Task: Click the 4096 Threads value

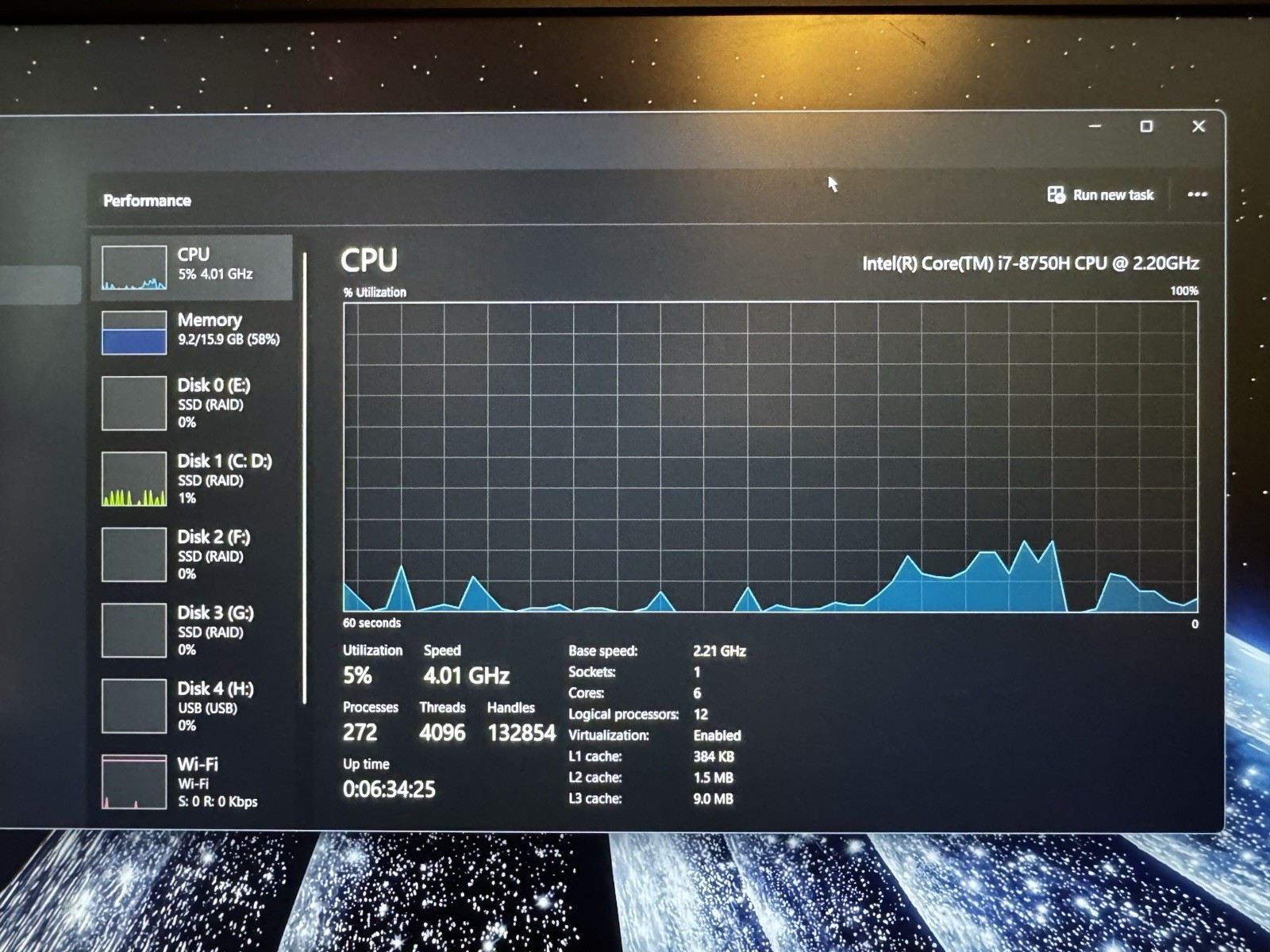Action: click(x=442, y=732)
